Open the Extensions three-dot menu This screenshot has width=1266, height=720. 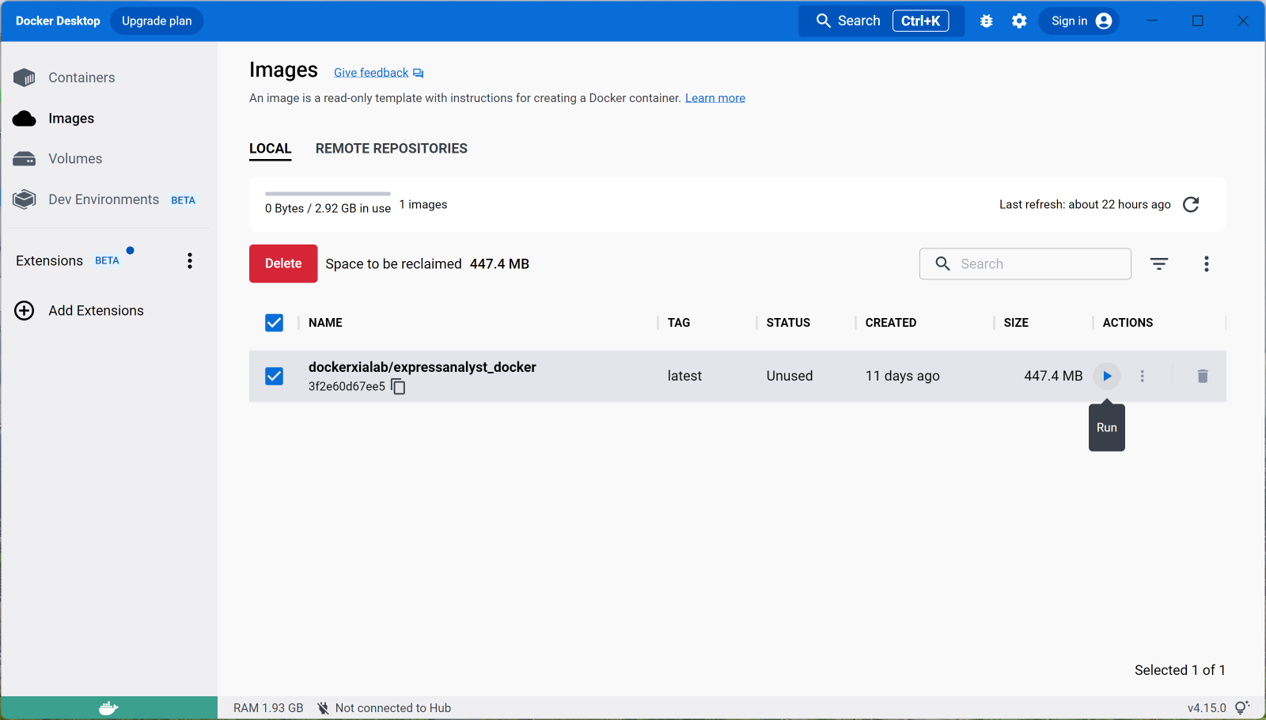(190, 261)
